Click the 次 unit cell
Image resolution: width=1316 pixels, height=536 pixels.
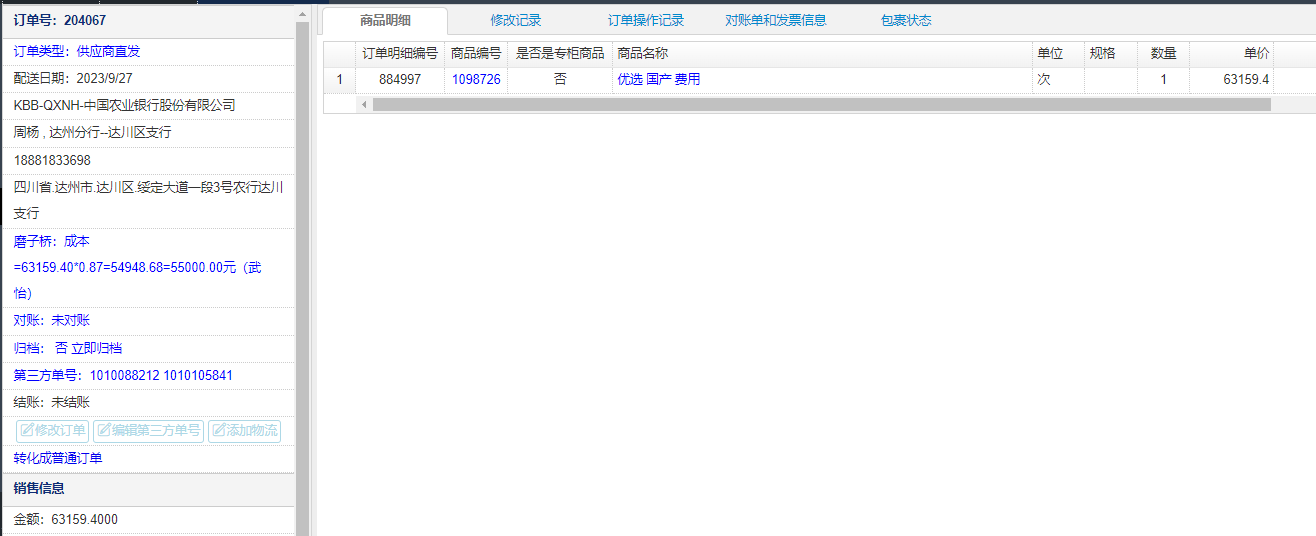pyautogui.click(x=1058, y=79)
